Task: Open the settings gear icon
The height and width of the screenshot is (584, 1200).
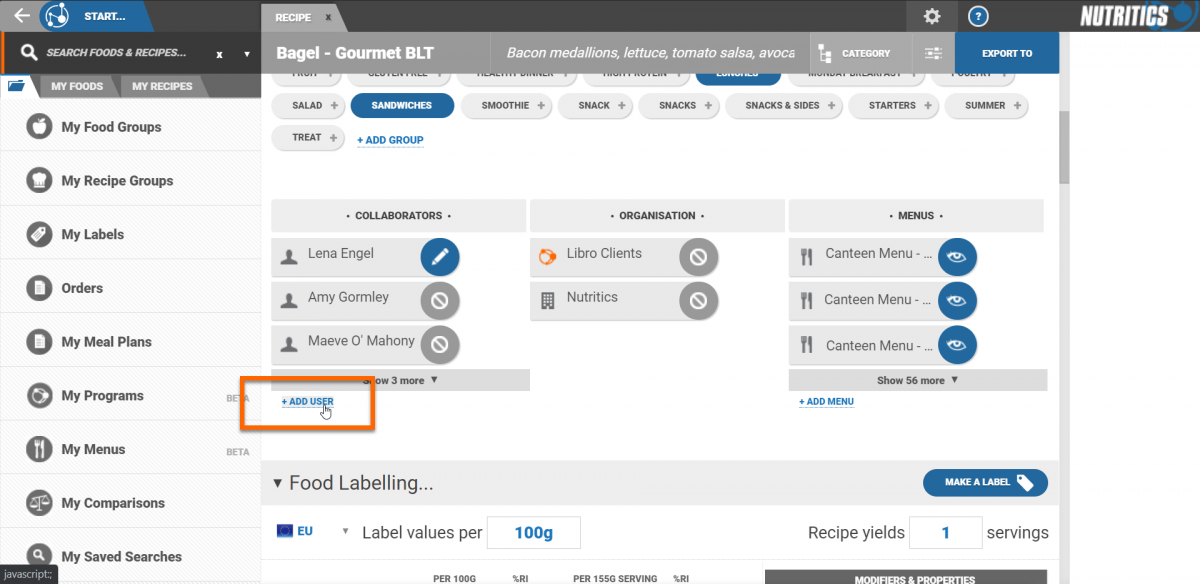Action: [932, 16]
